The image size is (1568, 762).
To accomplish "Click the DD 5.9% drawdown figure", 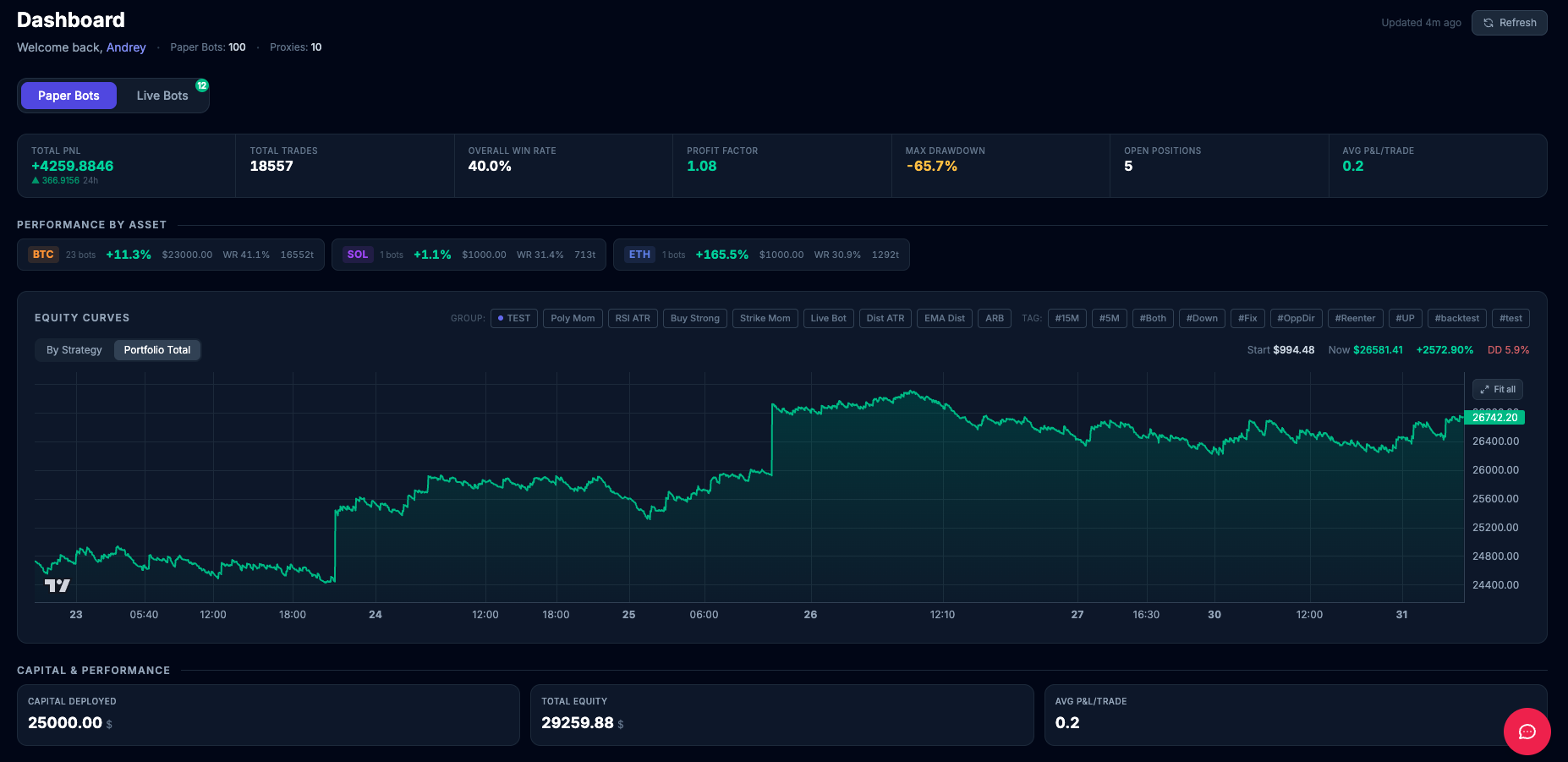I will pos(1509,350).
